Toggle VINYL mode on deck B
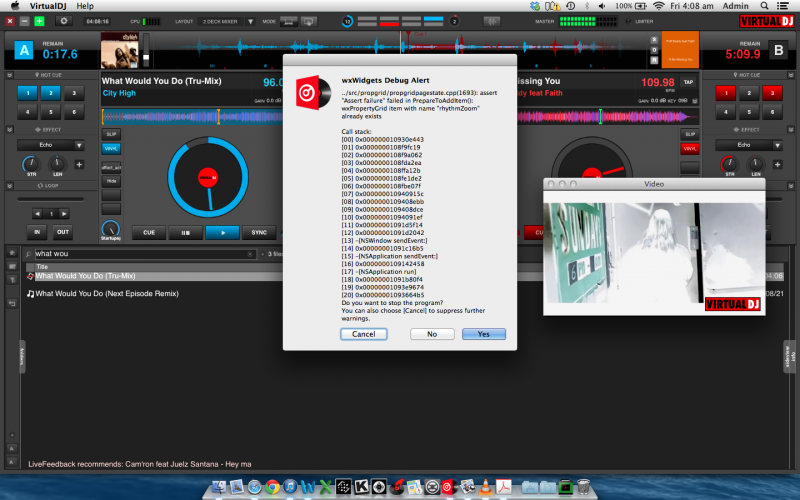Viewport: 800px width, 500px height. point(690,148)
